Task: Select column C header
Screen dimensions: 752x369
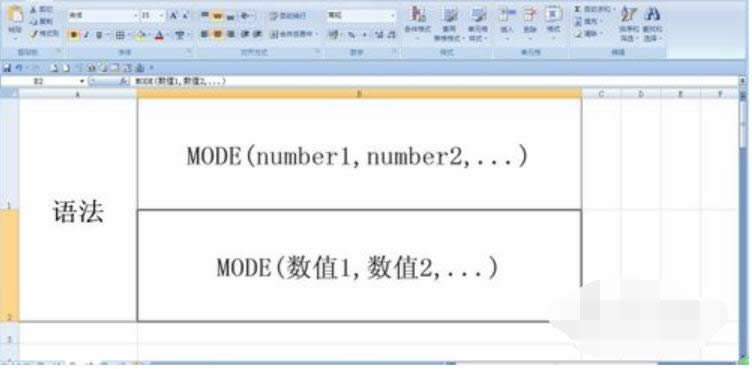Action: [601, 94]
